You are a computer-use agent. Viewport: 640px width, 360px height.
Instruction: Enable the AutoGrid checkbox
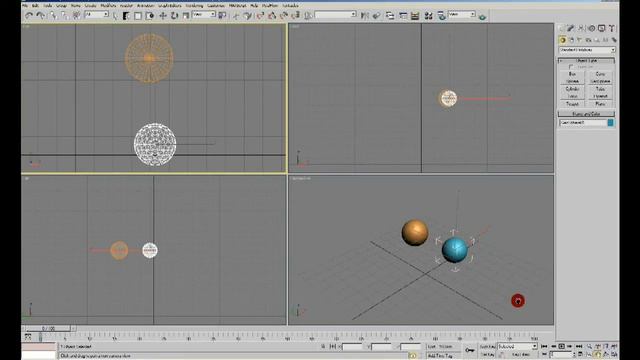(x=571, y=67)
